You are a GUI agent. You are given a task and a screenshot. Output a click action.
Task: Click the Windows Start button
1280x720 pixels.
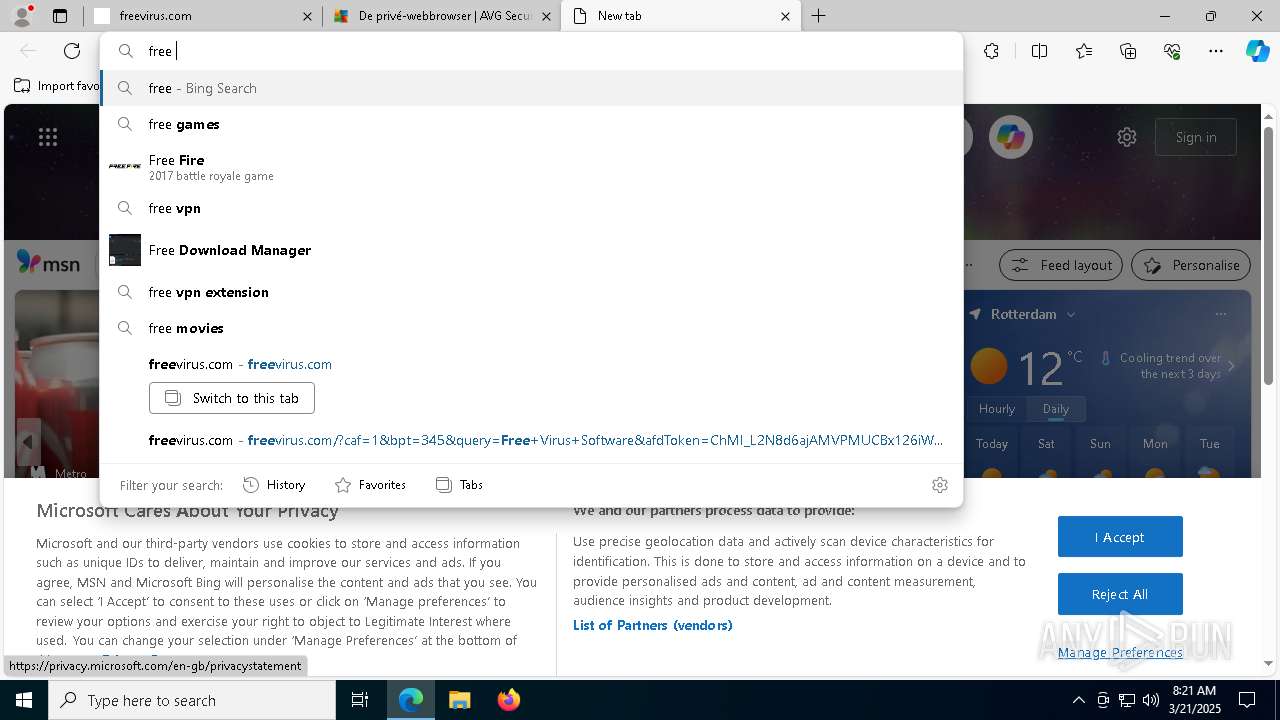24,700
